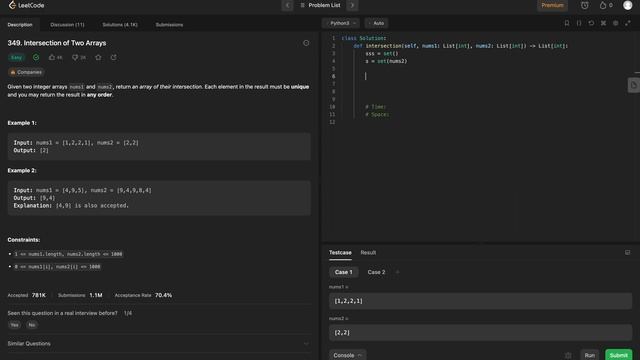
Task: Expand the Console panel
Action: tap(347, 355)
